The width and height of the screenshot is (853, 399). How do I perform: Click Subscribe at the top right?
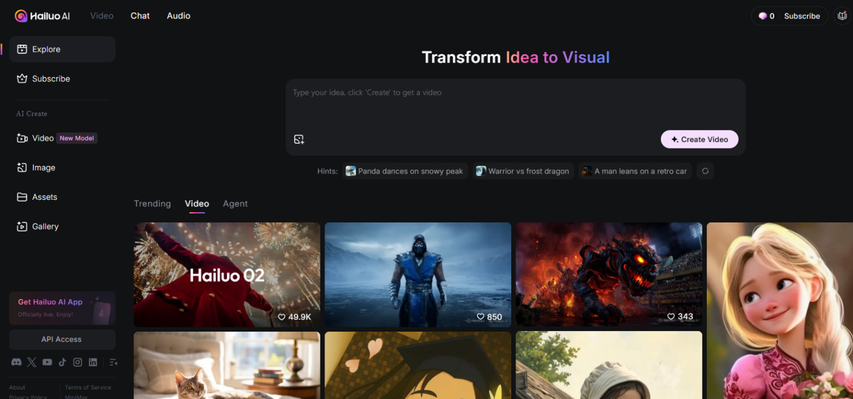(x=802, y=16)
